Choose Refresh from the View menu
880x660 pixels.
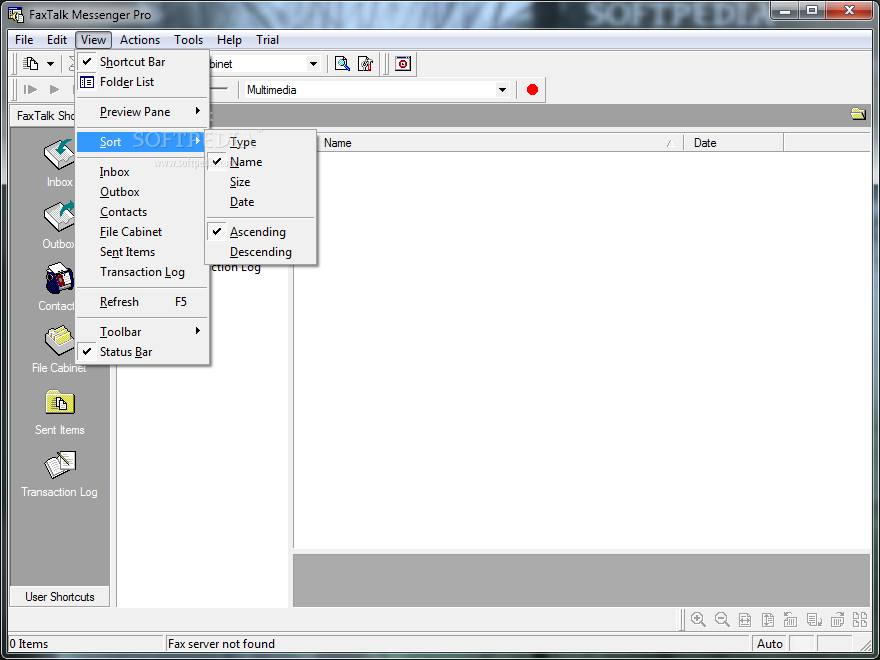coord(143,302)
